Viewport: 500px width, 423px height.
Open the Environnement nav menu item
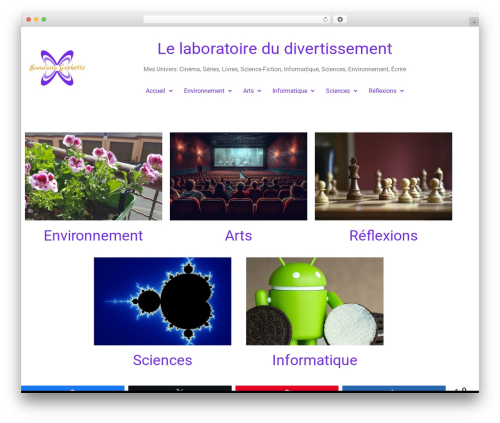tap(204, 91)
